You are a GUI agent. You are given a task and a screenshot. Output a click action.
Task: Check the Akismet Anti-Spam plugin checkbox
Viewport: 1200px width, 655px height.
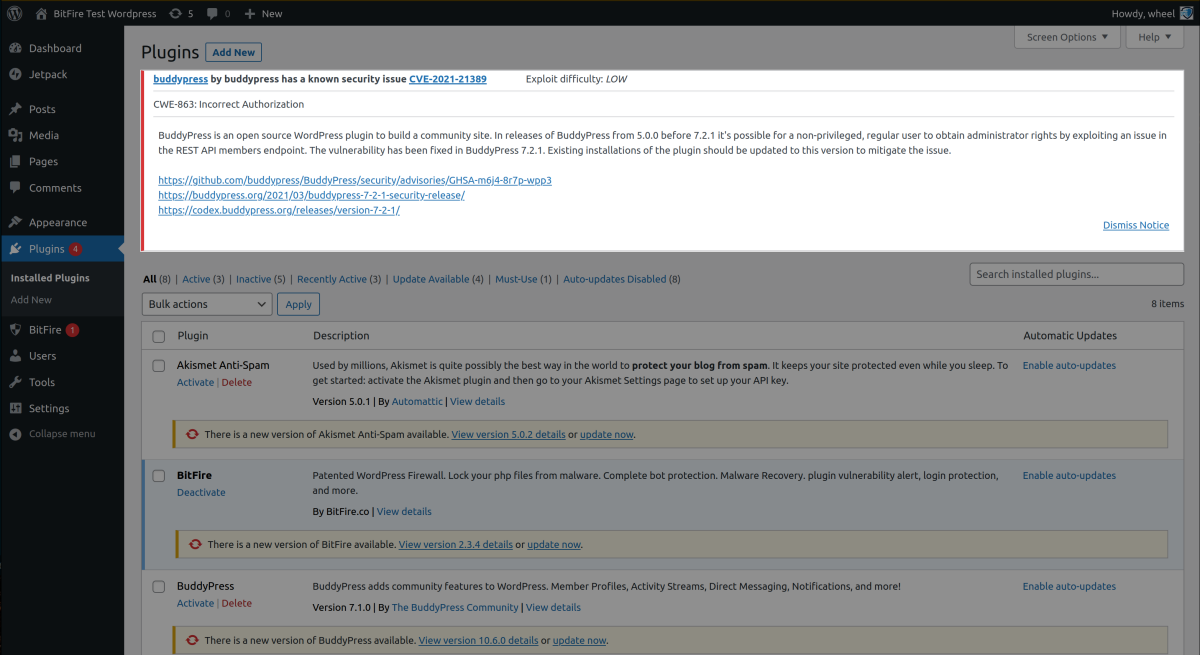click(x=159, y=366)
